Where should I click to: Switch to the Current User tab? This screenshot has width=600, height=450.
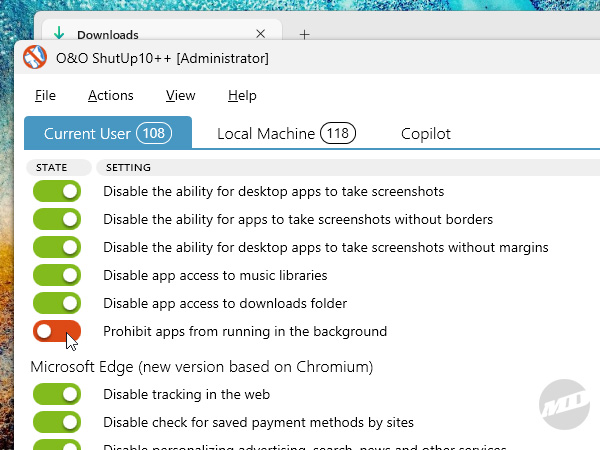coord(107,133)
